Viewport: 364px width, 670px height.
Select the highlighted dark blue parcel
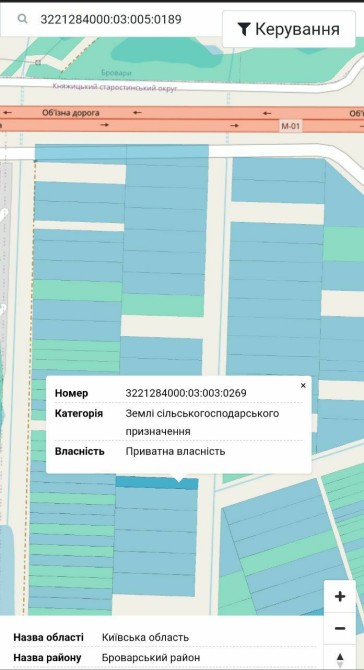tap(157, 483)
